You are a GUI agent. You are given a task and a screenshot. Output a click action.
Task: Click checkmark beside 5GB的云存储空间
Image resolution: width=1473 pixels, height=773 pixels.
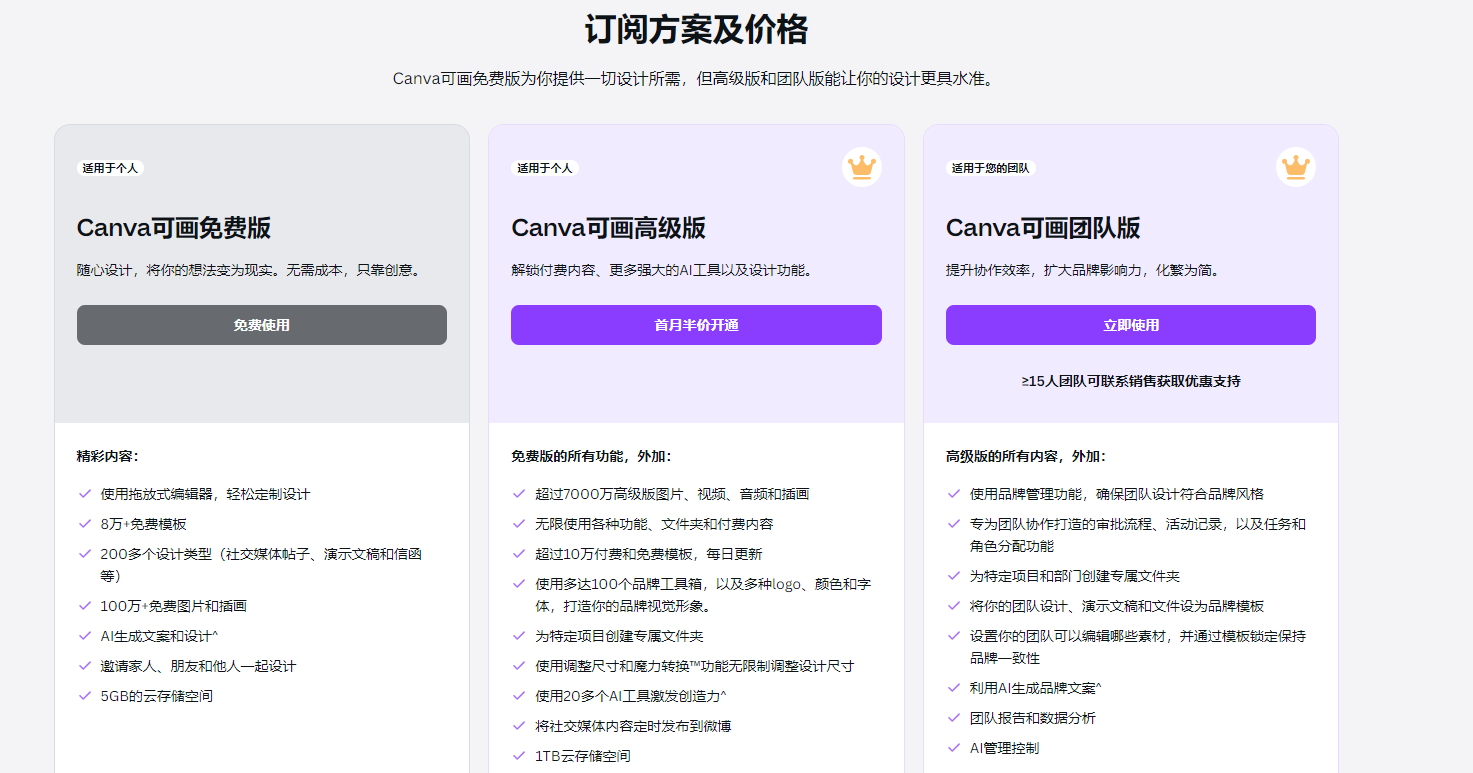pyautogui.click(x=84, y=696)
